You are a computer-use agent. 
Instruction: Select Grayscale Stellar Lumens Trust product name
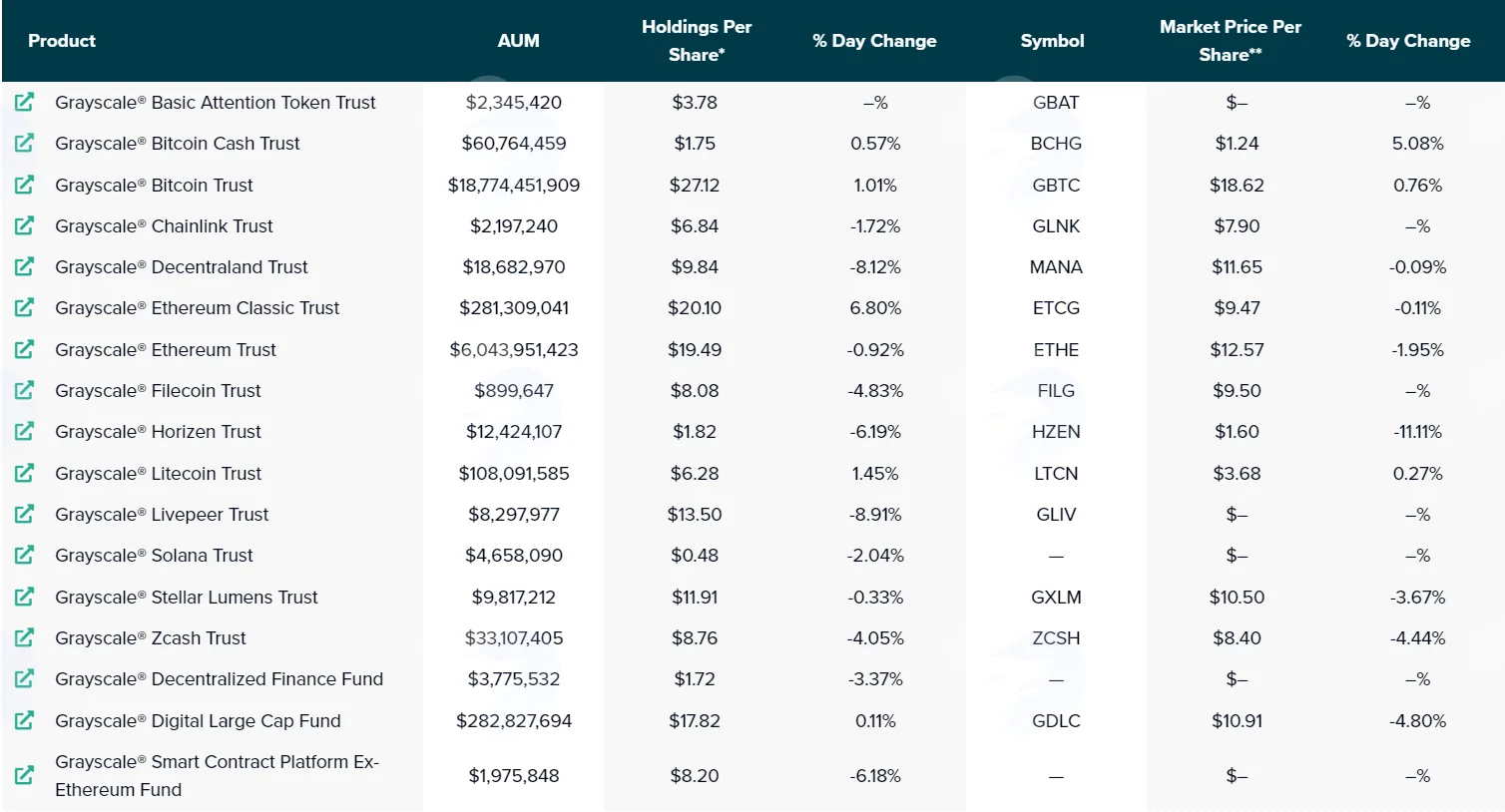(187, 597)
